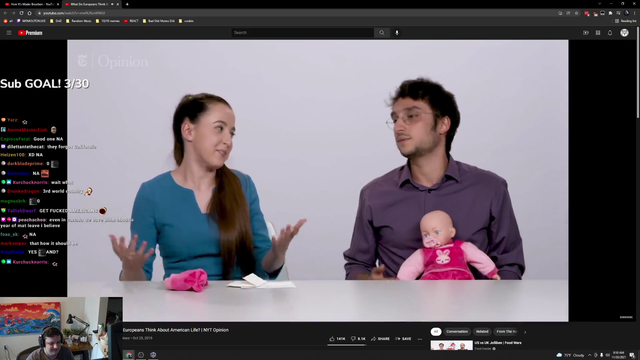This screenshot has height=360, width=640.
Task: Expand chip row with right chevron
Action: pyautogui.click(x=525, y=332)
